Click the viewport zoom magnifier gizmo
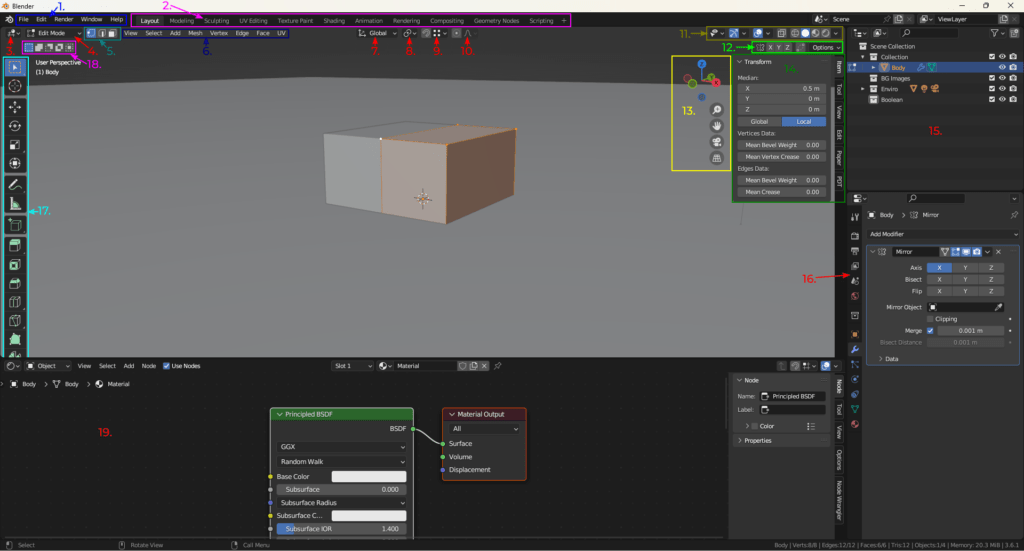1024x551 pixels. [717, 110]
